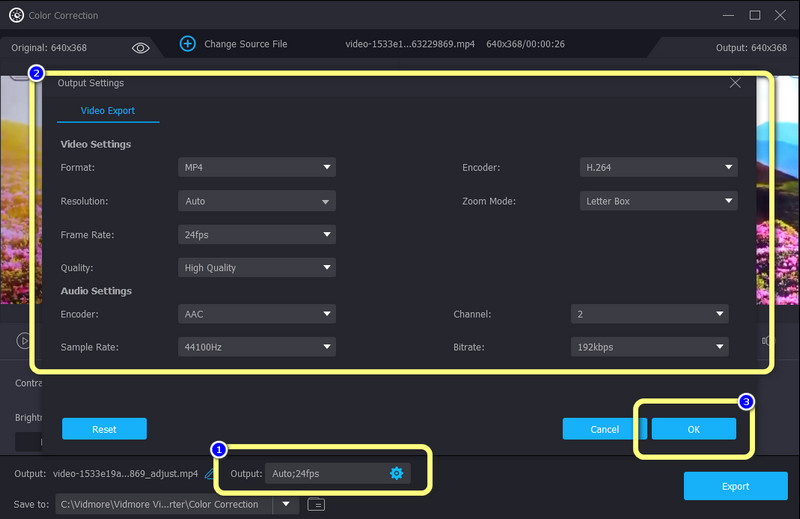800x519 pixels.
Task: Expand the Format dropdown showing MP4
Action: (x=257, y=168)
